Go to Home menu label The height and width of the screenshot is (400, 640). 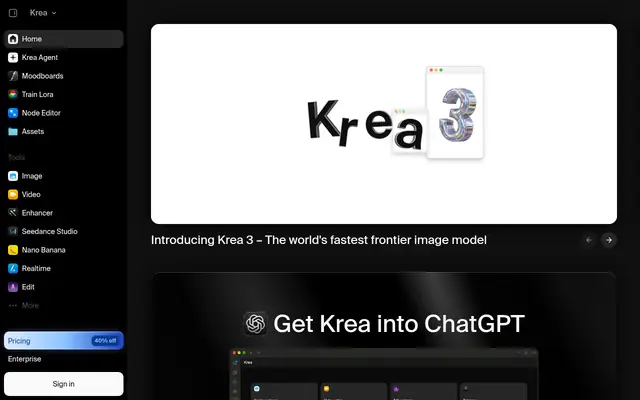point(32,39)
